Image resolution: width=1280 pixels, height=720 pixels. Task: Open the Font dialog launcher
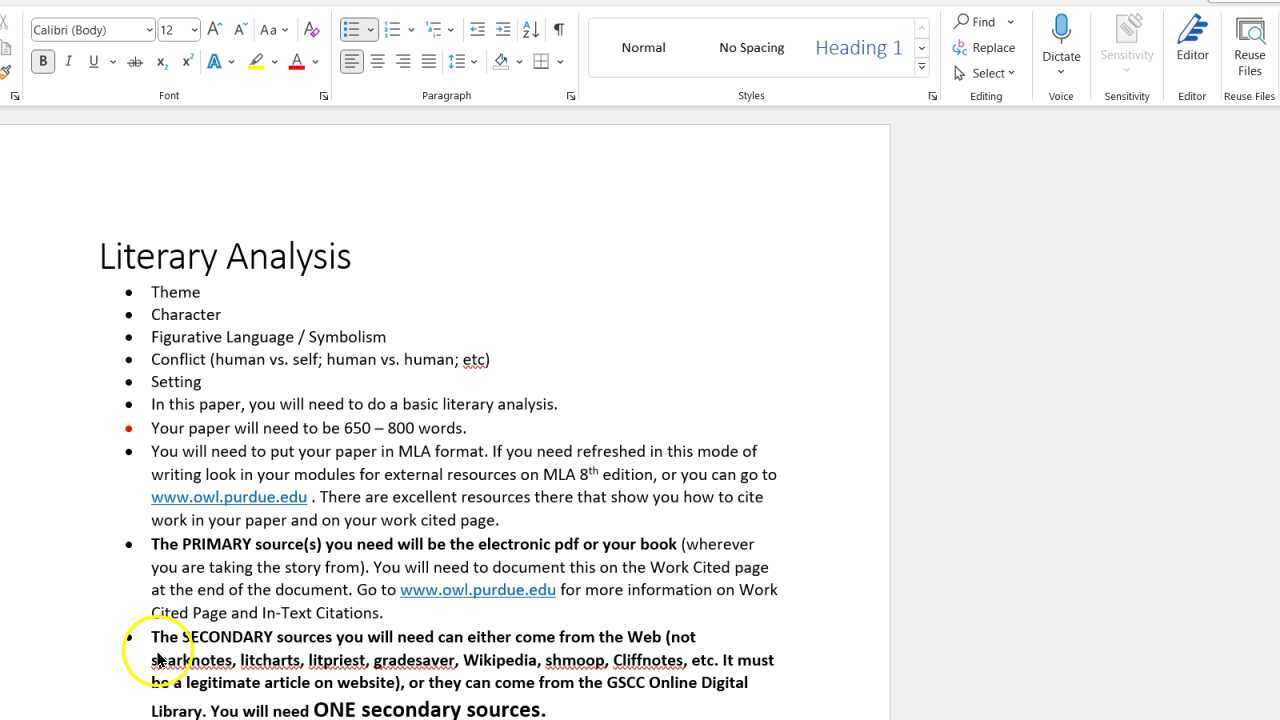pos(323,95)
